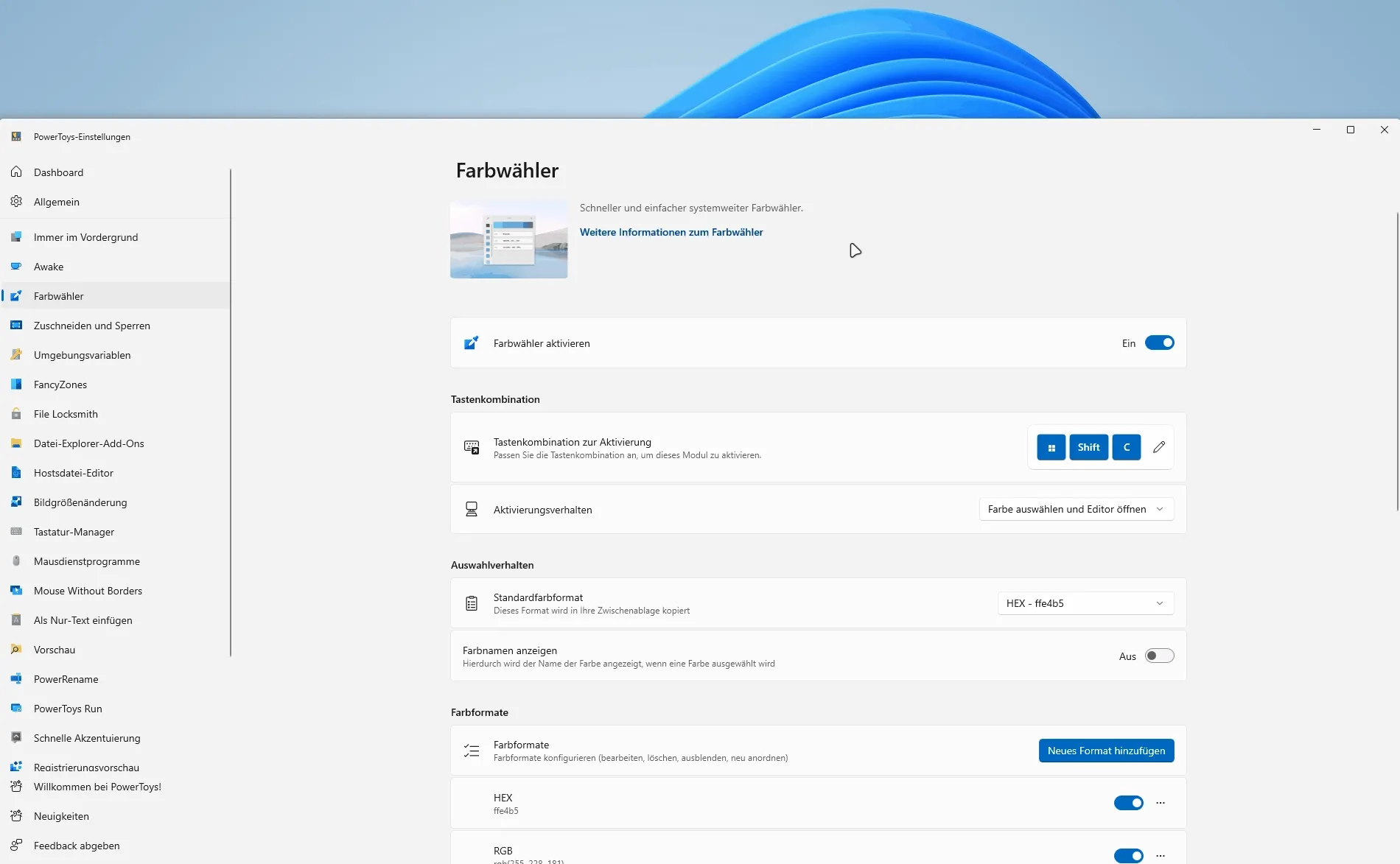The width and height of the screenshot is (1400, 864).
Task: Go to PowerRename settings
Action: [x=116, y=678]
